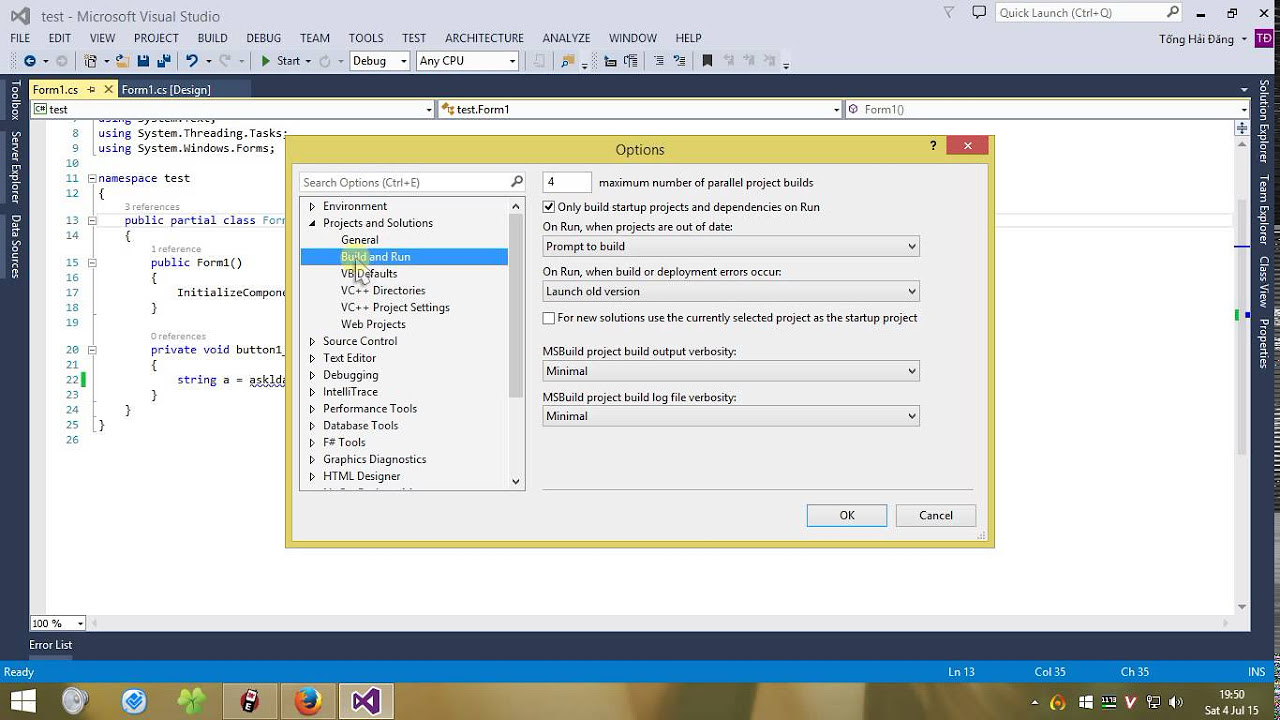Screen dimensions: 1280x720
Task: Select Web Projects in options tree
Action: [373, 324]
